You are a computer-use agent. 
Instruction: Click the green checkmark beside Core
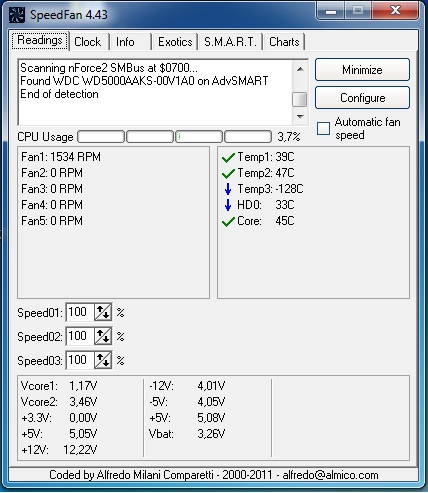pos(228,221)
